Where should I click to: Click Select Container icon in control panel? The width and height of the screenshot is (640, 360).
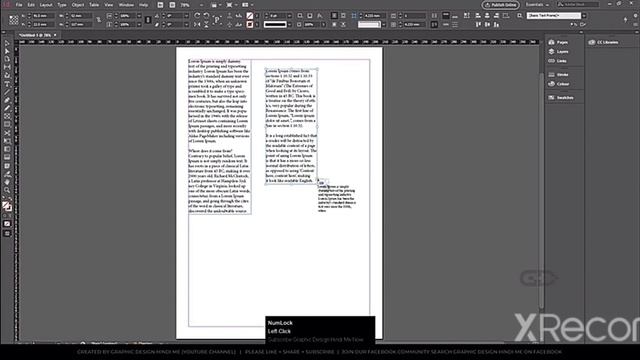click(x=229, y=16)
